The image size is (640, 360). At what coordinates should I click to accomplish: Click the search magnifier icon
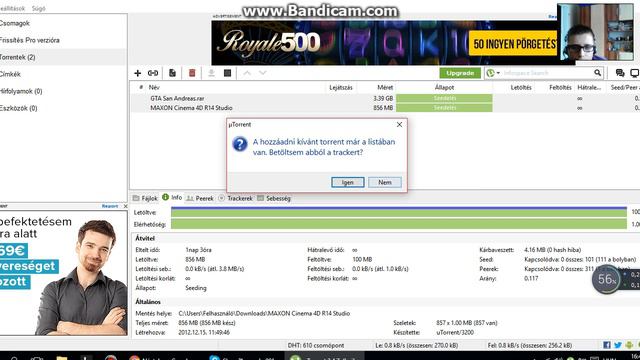click(x=598, y=73)
